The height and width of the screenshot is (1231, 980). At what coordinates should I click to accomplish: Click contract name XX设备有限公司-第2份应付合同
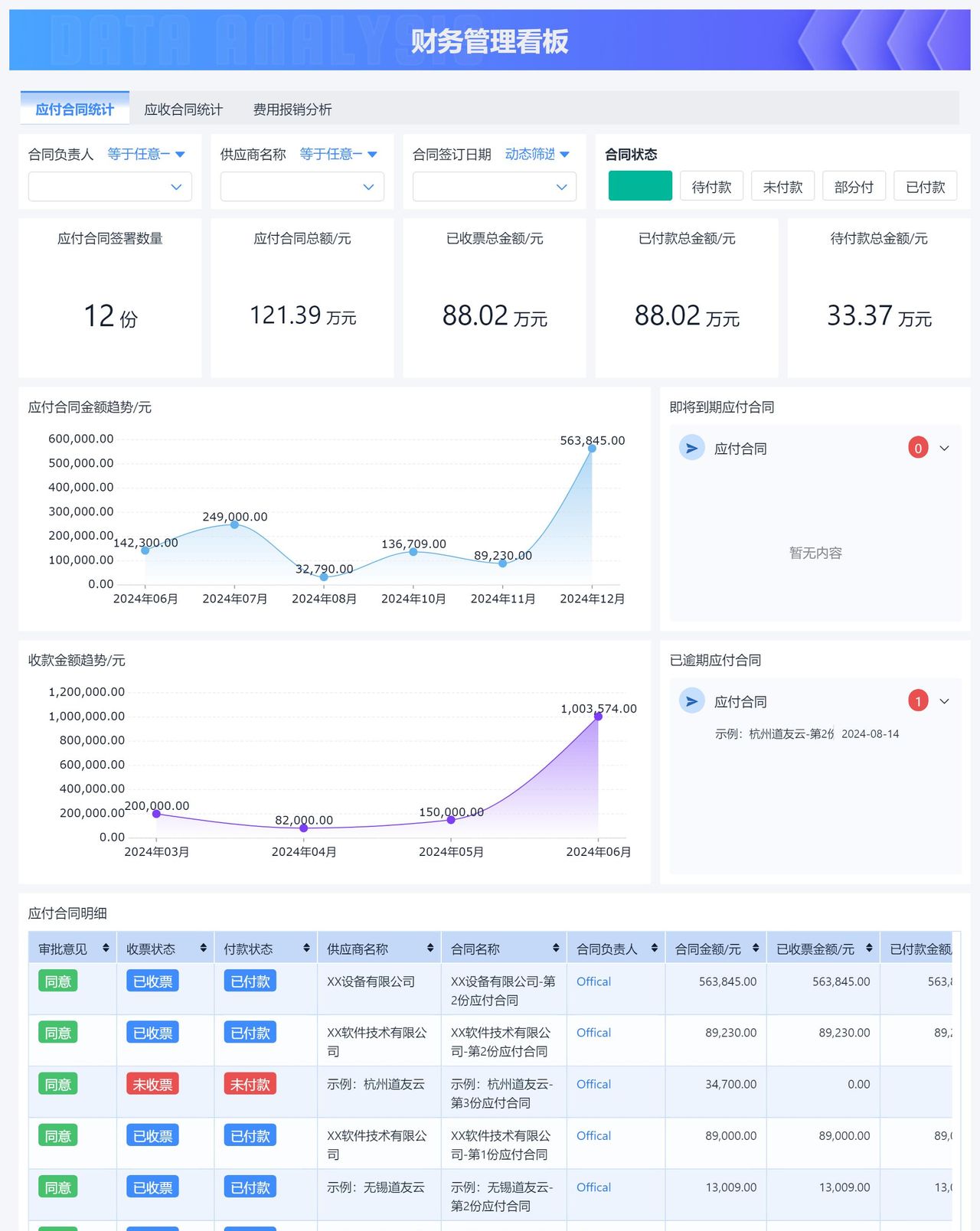[x=503, y=991]
